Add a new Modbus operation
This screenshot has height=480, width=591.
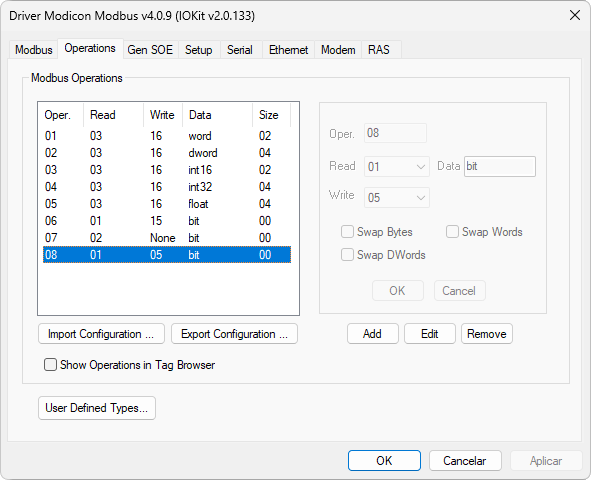pos(372,334)
